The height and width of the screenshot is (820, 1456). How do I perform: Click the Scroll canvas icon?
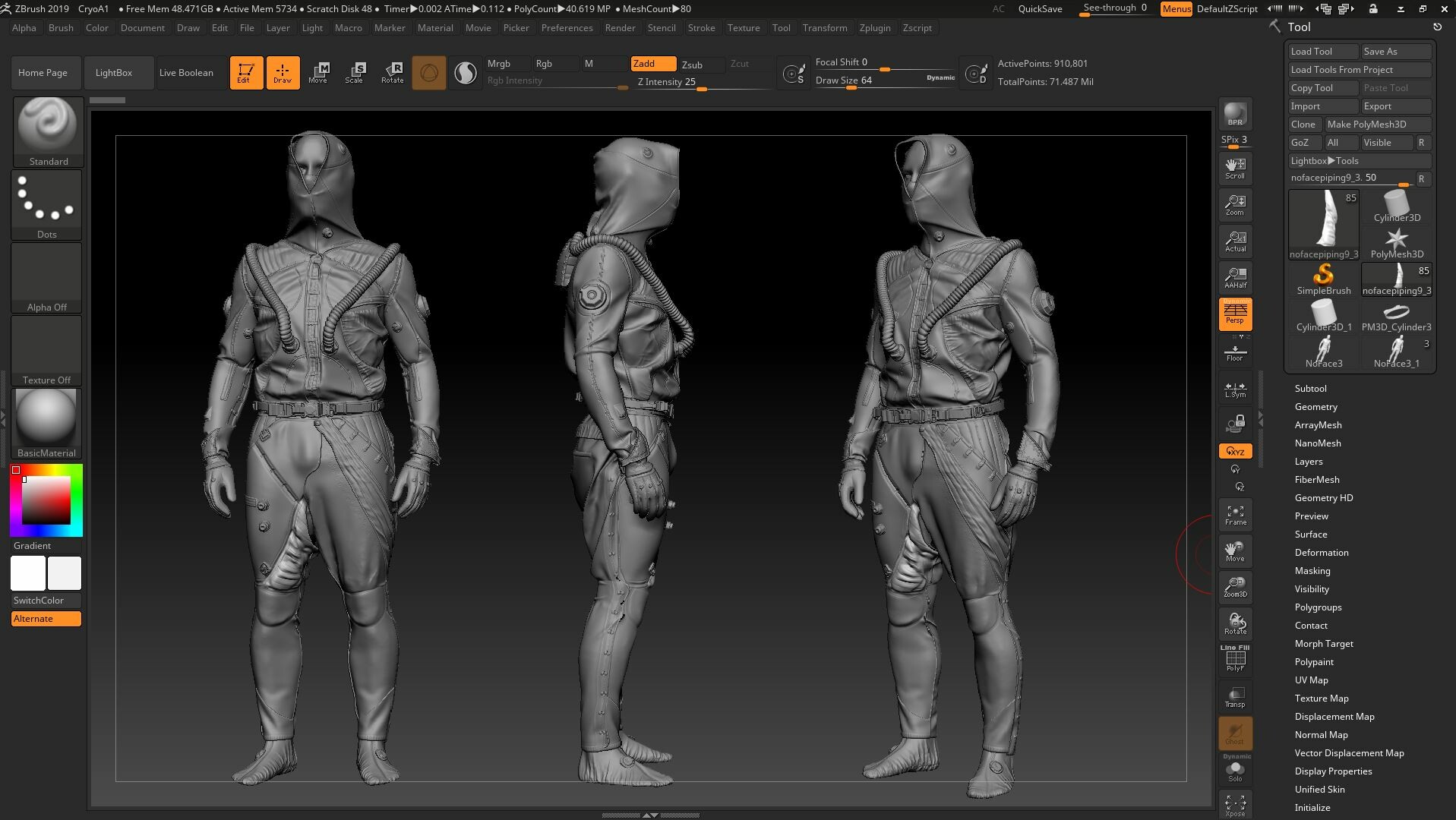point(1235,169)
